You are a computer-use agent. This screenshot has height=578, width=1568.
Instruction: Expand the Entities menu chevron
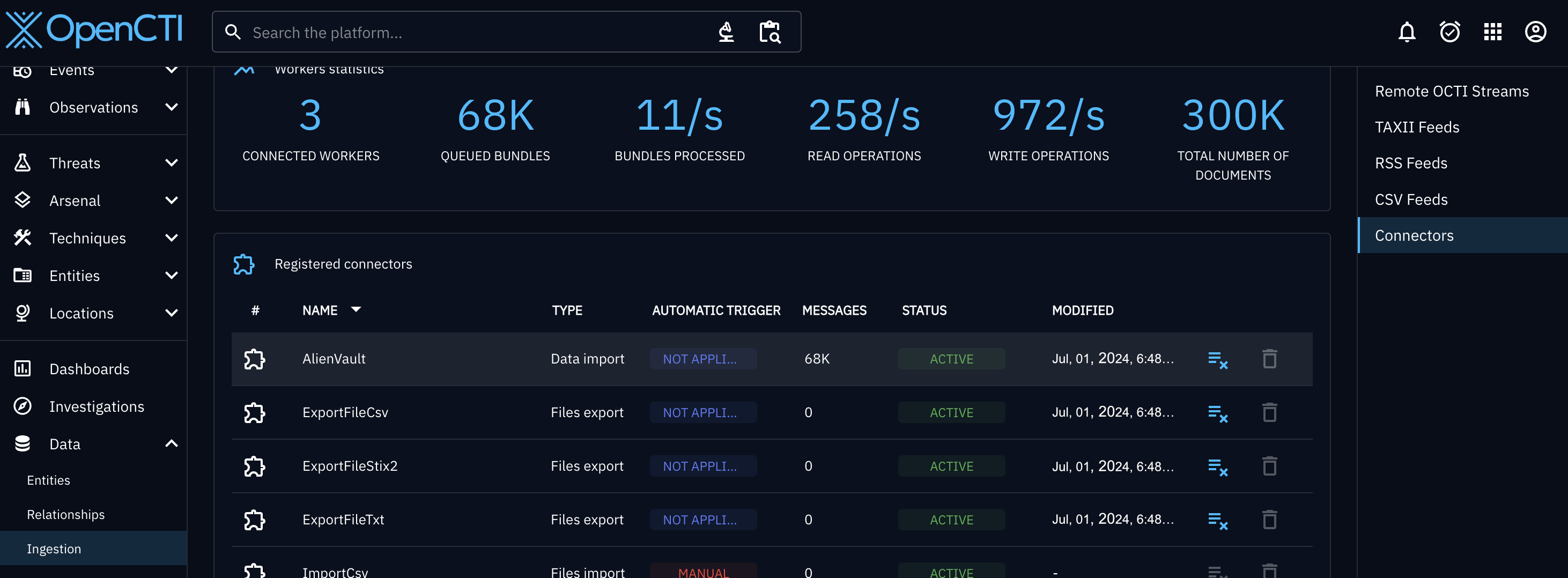click(x=172, y=276)
